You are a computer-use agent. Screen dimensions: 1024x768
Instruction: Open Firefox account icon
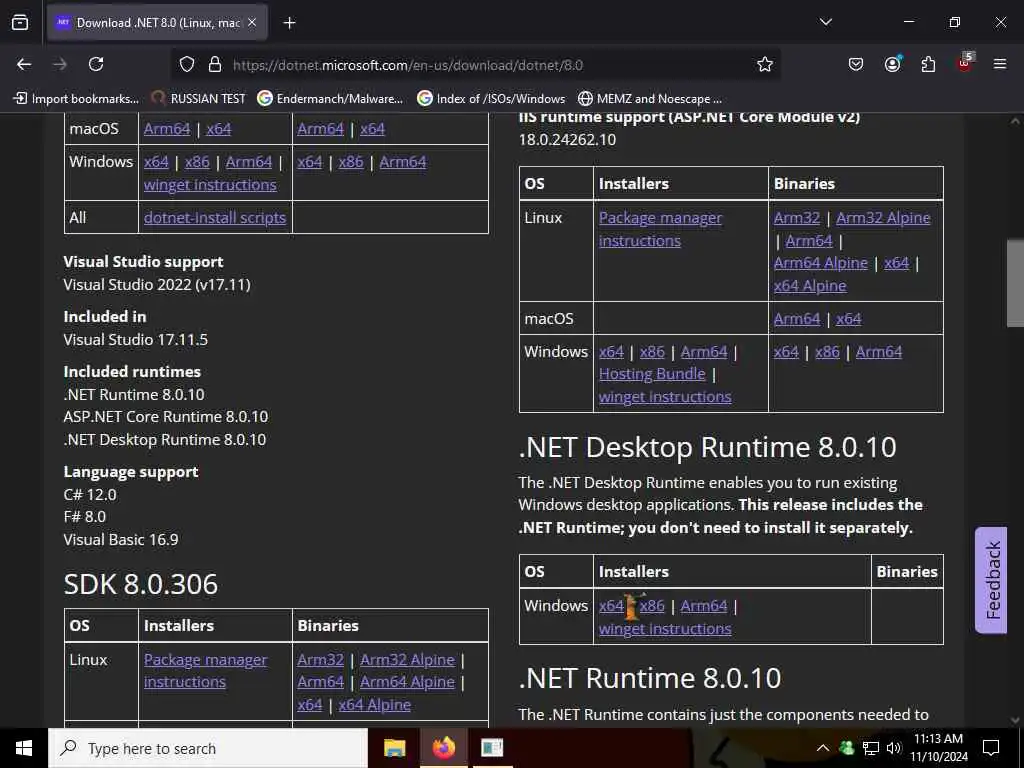(893, 63)
